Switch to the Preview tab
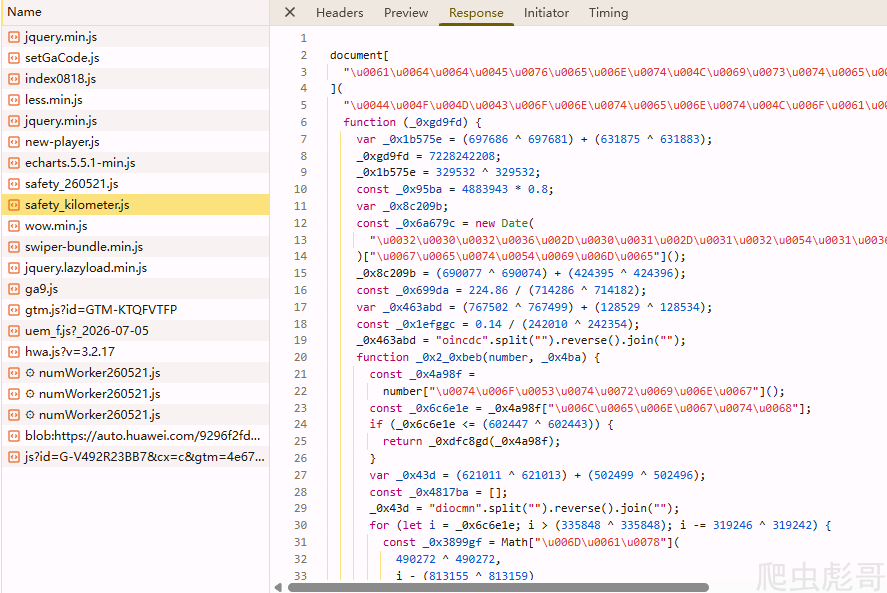This screenshot has height=593, width=887. pos(406,12)
